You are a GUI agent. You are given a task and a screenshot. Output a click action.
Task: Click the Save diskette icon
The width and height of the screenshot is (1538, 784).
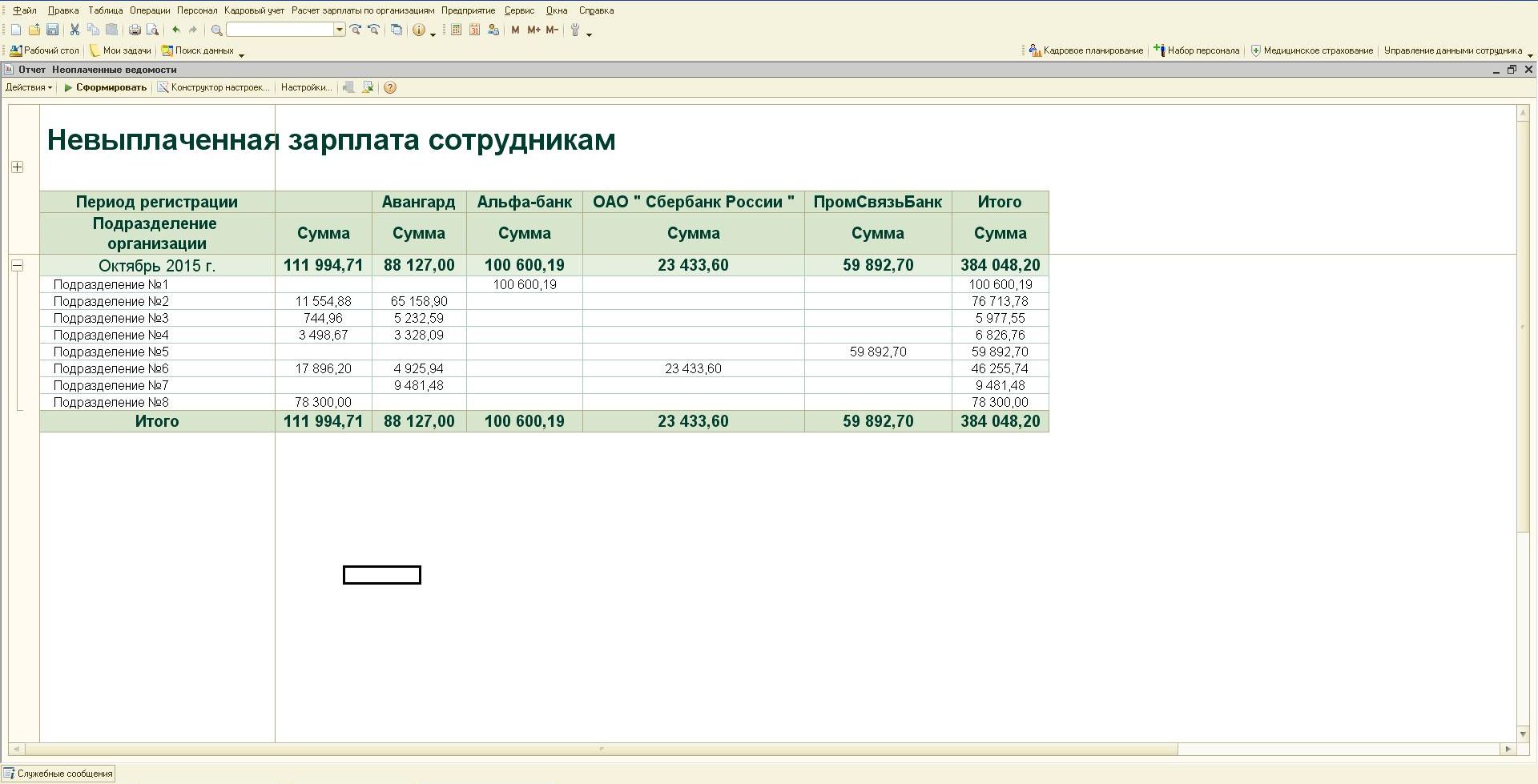[52, 30]
